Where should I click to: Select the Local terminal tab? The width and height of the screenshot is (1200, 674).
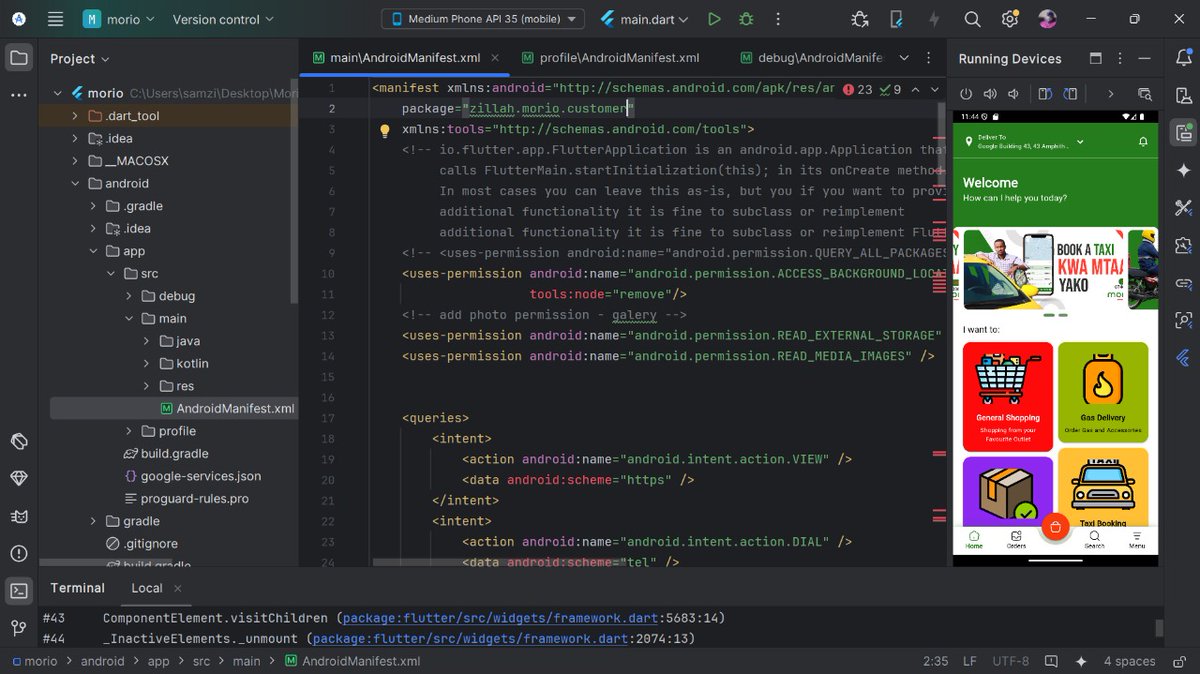[x=146, y=588]
